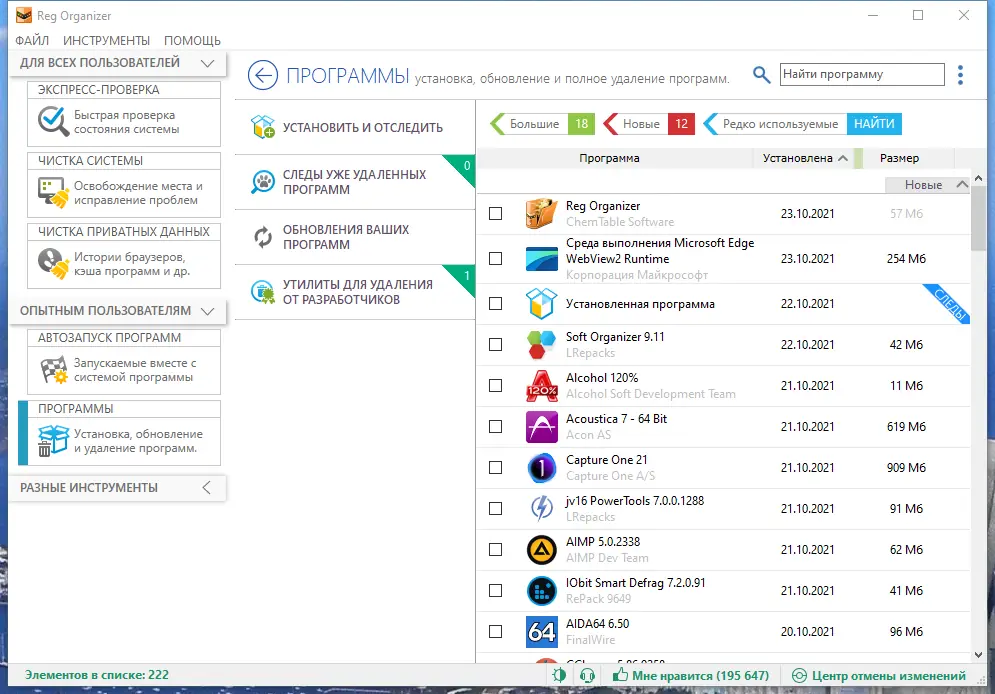Click the thumbs-up icon in status bar
Viewport: 995px width, 694px height.
click(x=620, y=675)
